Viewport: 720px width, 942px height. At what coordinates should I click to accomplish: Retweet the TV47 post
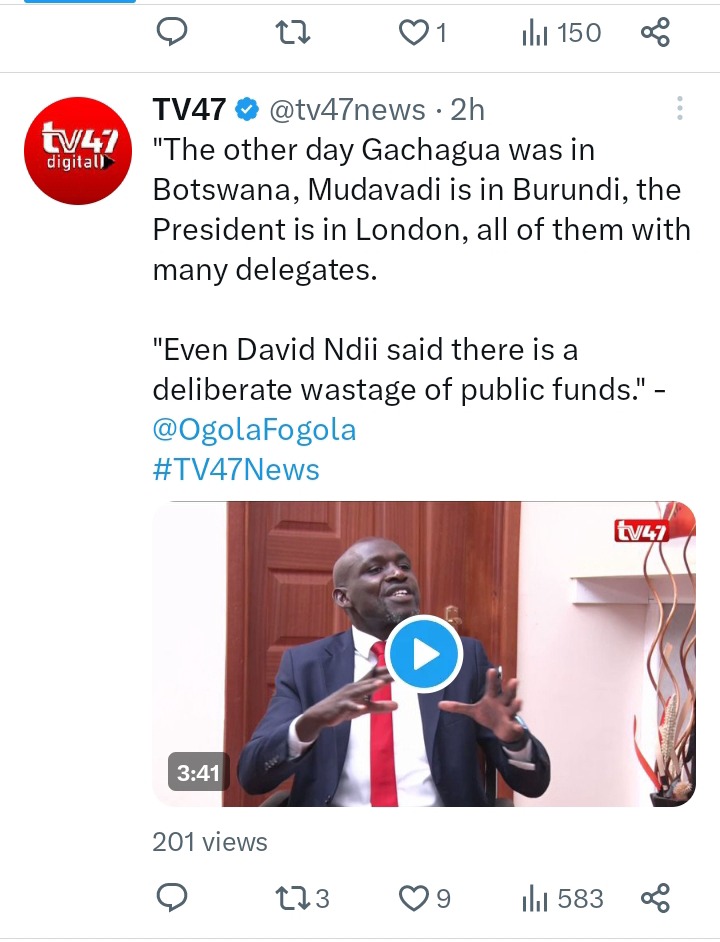pos(302,899)
